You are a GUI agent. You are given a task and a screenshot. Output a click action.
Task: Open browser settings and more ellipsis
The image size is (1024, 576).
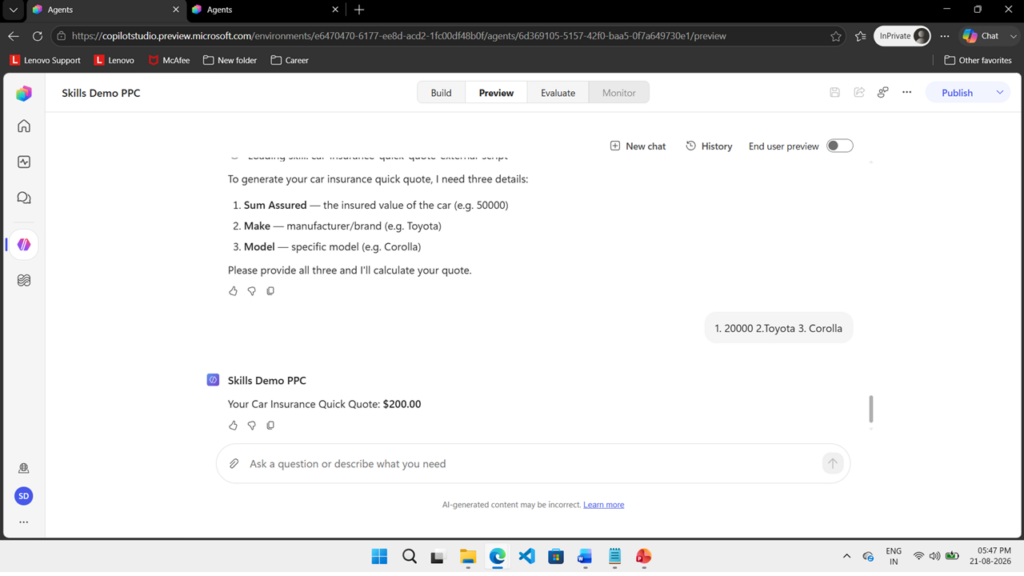[944, 36]
